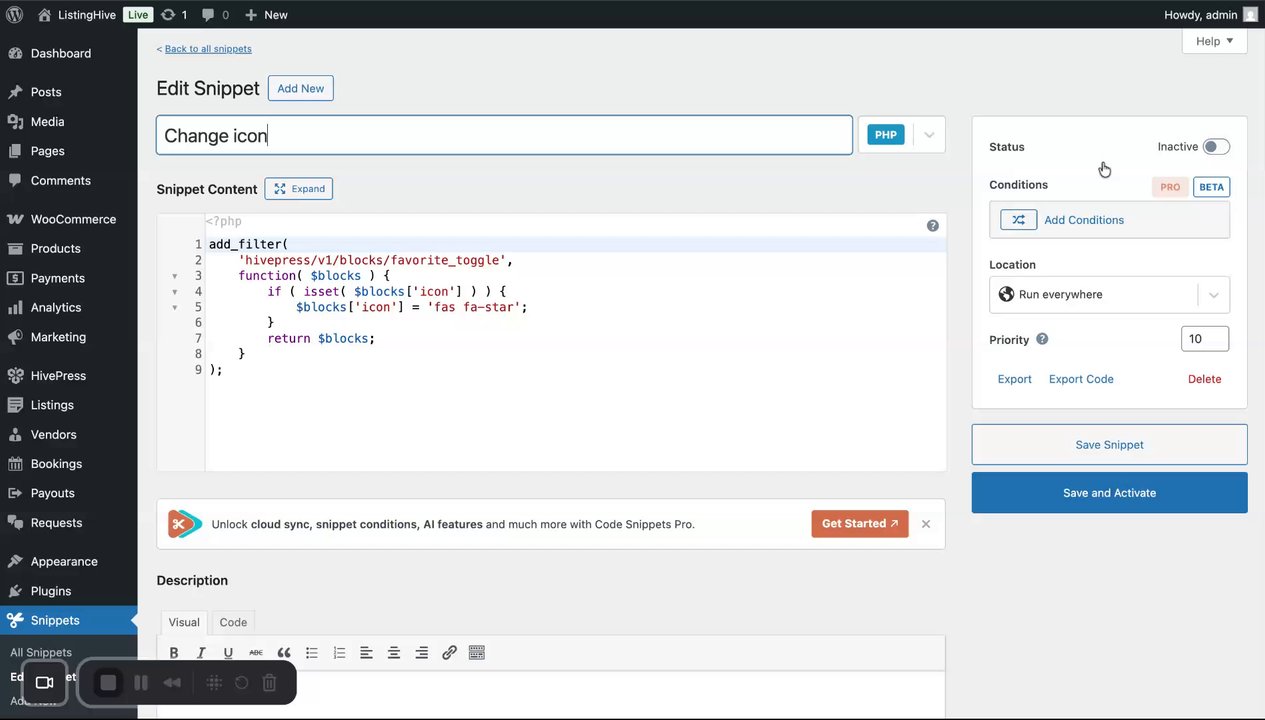1265x720 pixels.
Task: Toggle the editor toolbar toggle icon
Action: [x=477, y=653]
